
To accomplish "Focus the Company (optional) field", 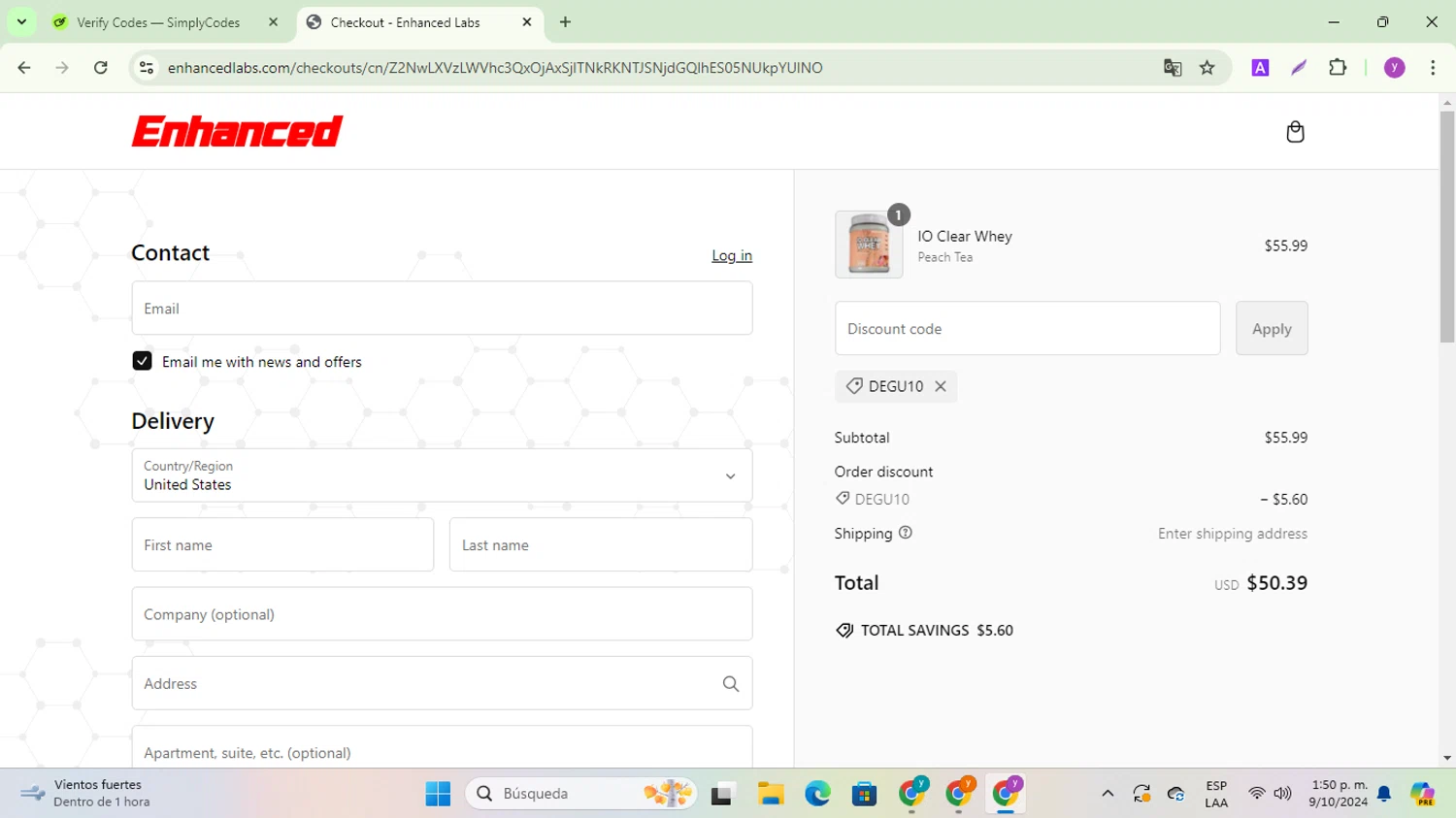I will [442, 614].
